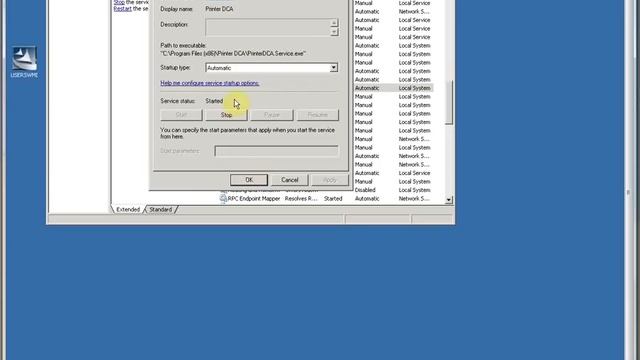Click the services list vertical scrollbar thumb
This screenshot has height=360, width=640.
[449, 102]
